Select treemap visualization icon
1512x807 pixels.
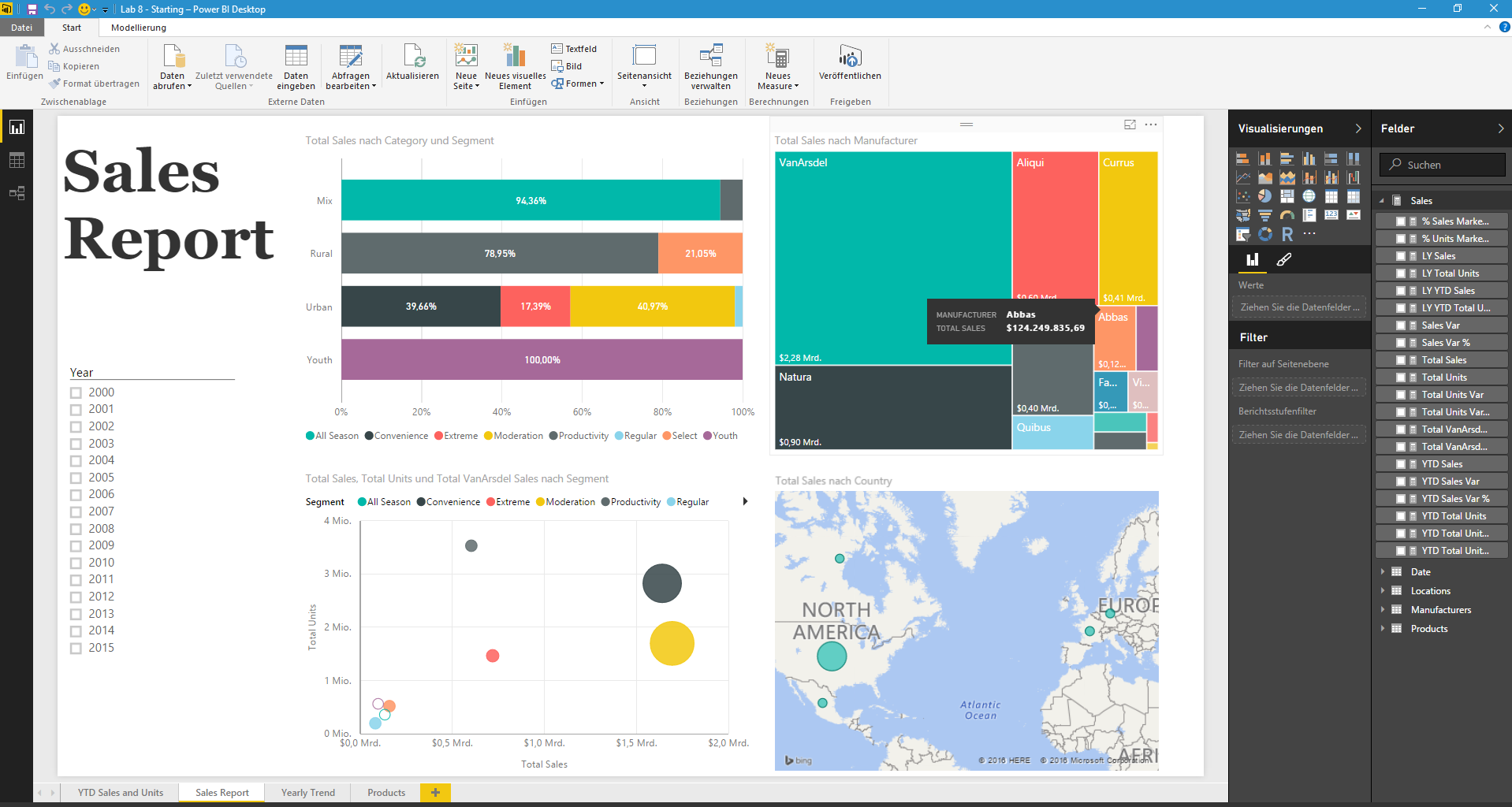point(1287,196)
